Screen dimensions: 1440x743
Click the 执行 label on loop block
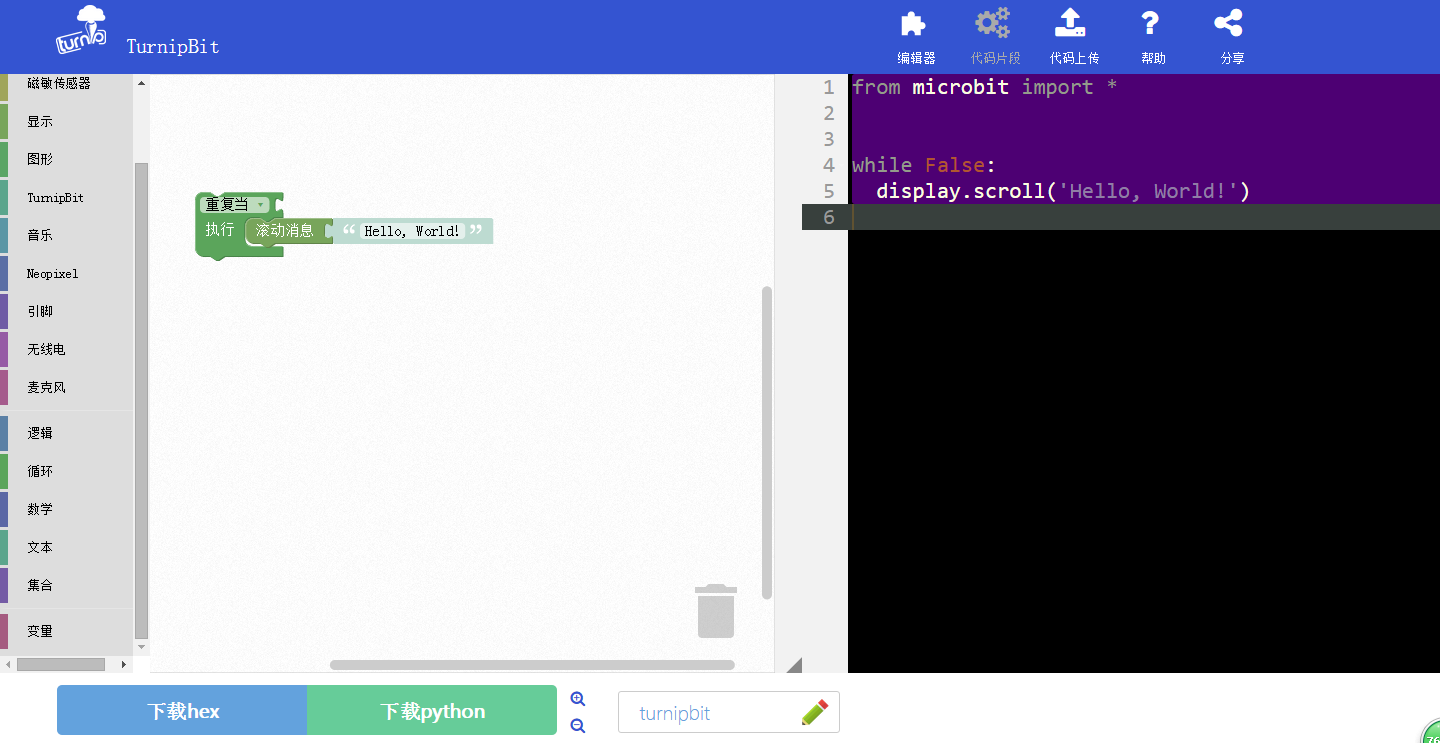[x=220, y=230]
